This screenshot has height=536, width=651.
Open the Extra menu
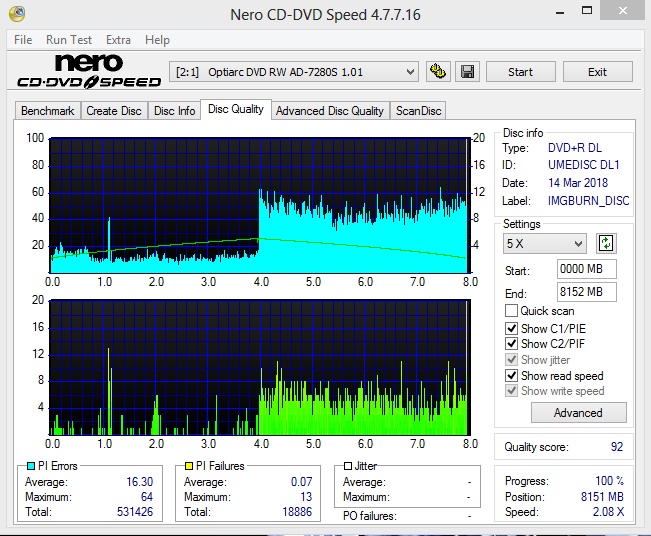(x=118, y=40)
